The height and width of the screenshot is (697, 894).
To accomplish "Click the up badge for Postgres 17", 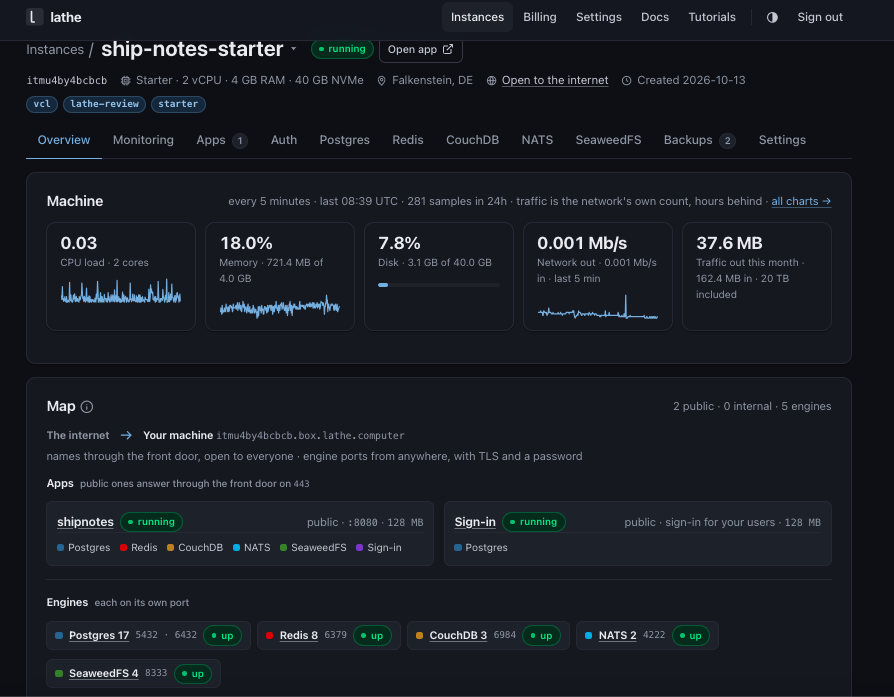I will pyautogui.click(x=222, y=635).
